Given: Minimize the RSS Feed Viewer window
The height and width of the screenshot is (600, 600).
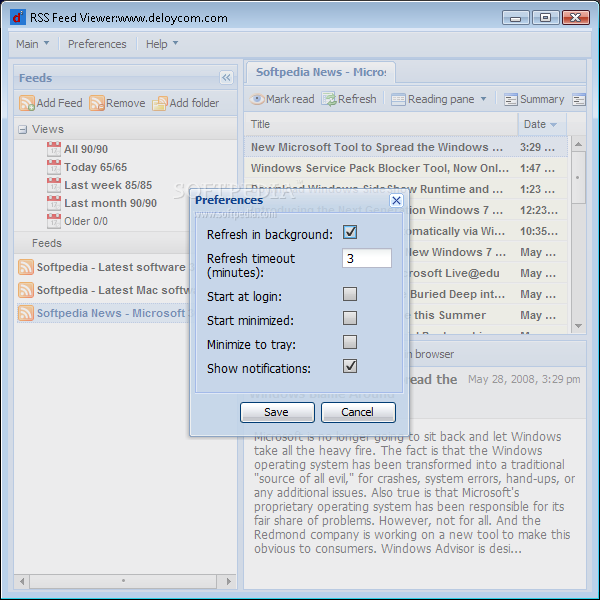Looking at the screenshot, I should [x=515, y=18].
